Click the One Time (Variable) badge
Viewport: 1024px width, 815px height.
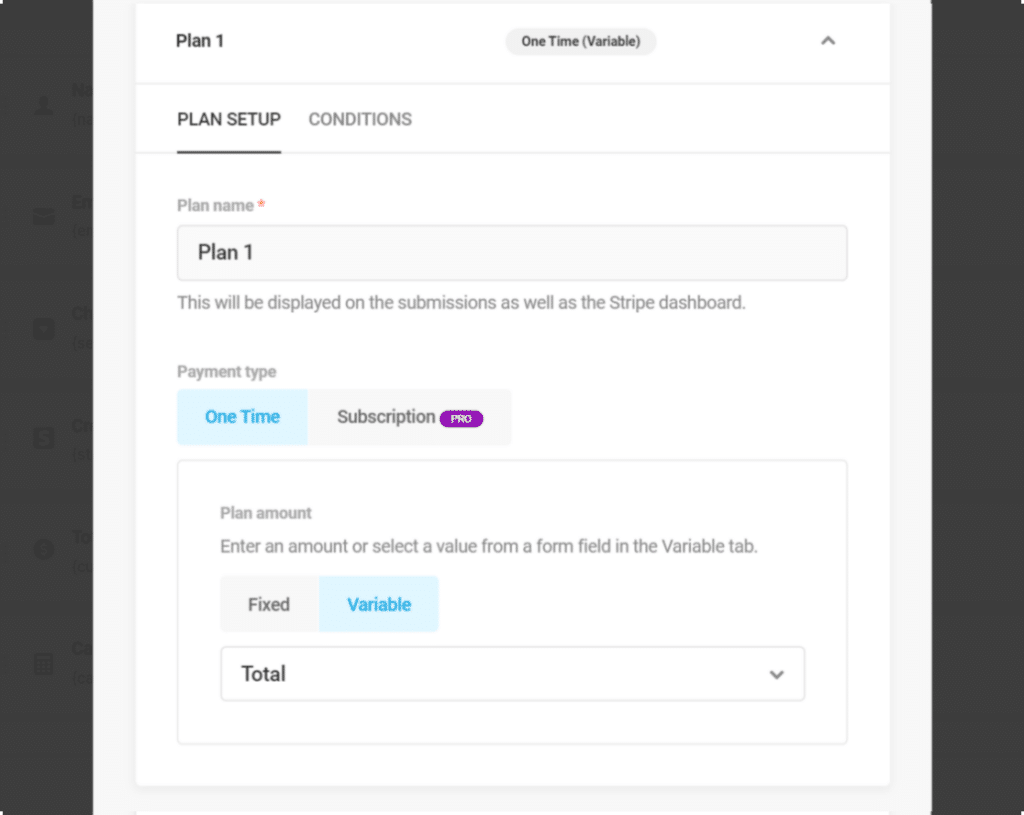[x=580, y=42]
